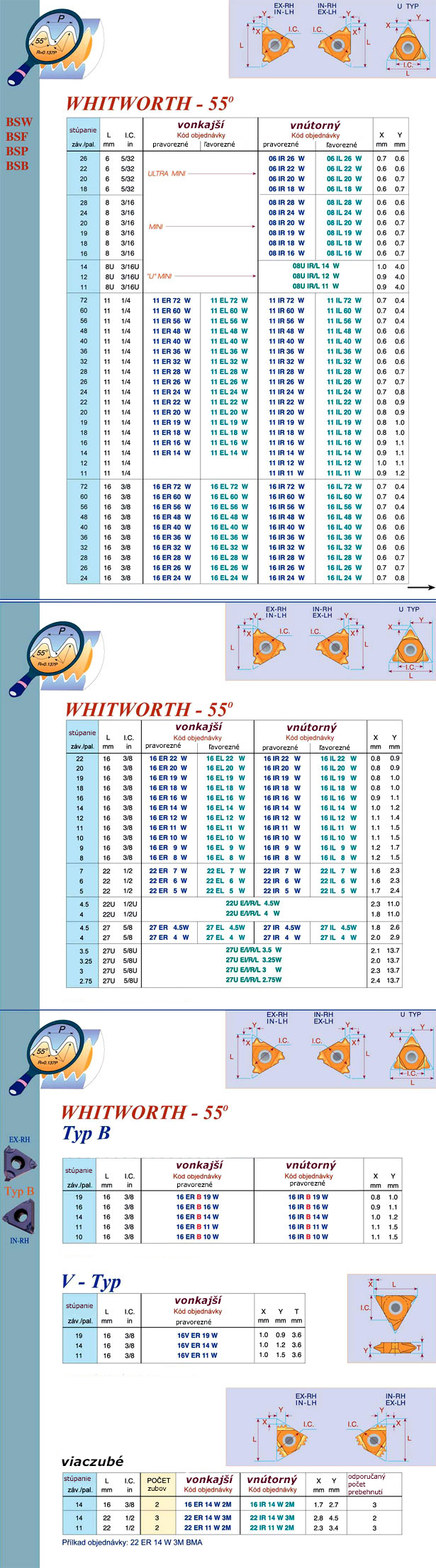Click the V - Typ section heading
The height and width of the screenshot is (1568, 436).
click(x=91, y=1282)
